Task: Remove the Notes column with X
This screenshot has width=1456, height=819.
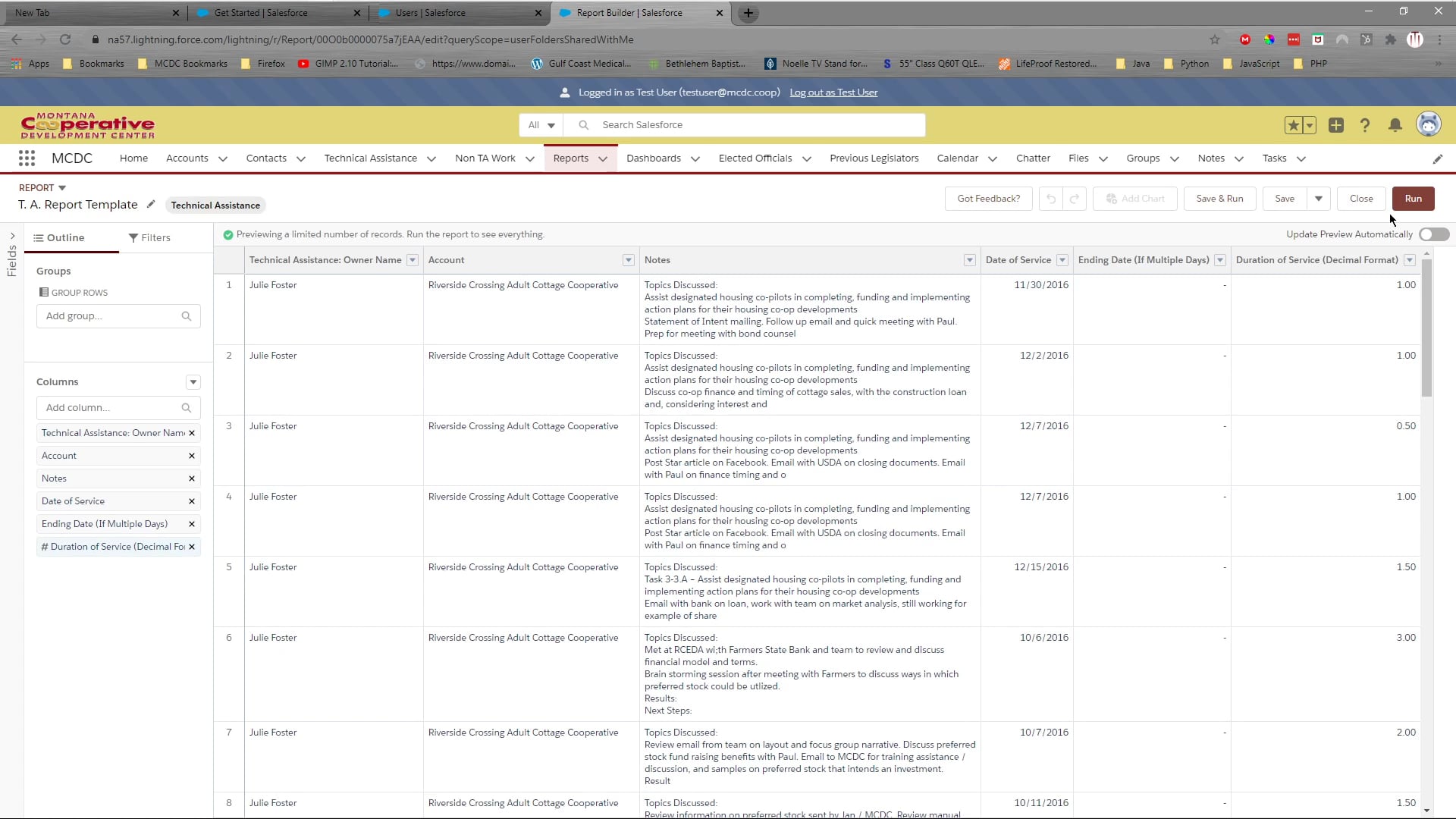Action: [x=192, y=479]
